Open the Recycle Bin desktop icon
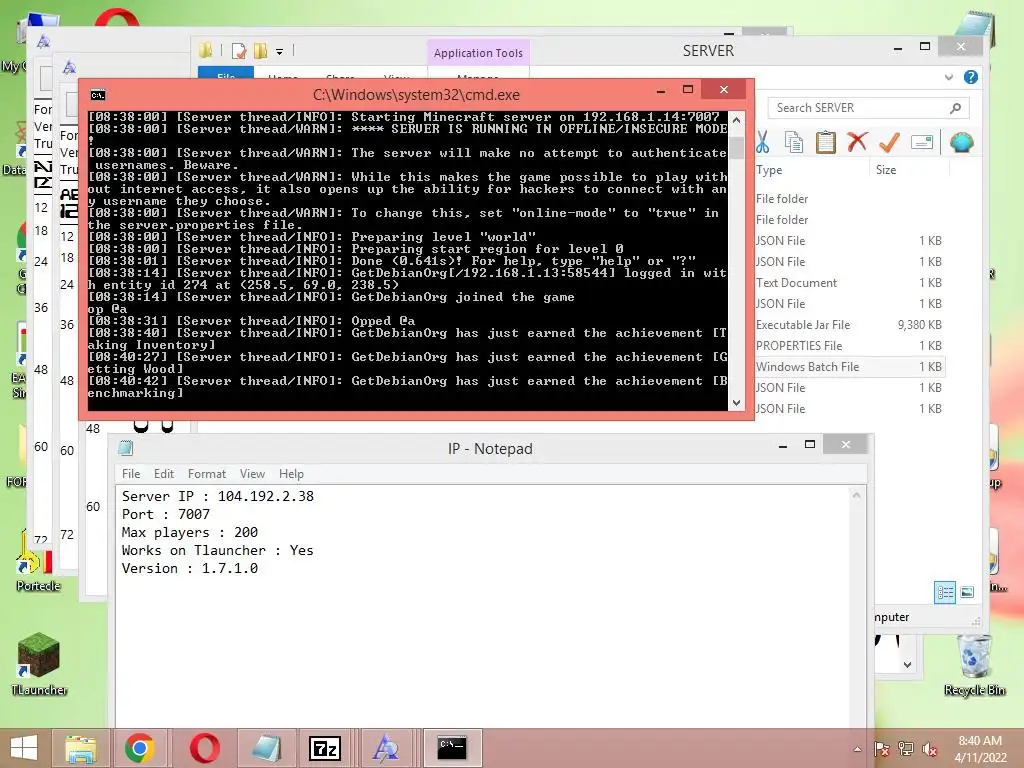 coord(974,665)
